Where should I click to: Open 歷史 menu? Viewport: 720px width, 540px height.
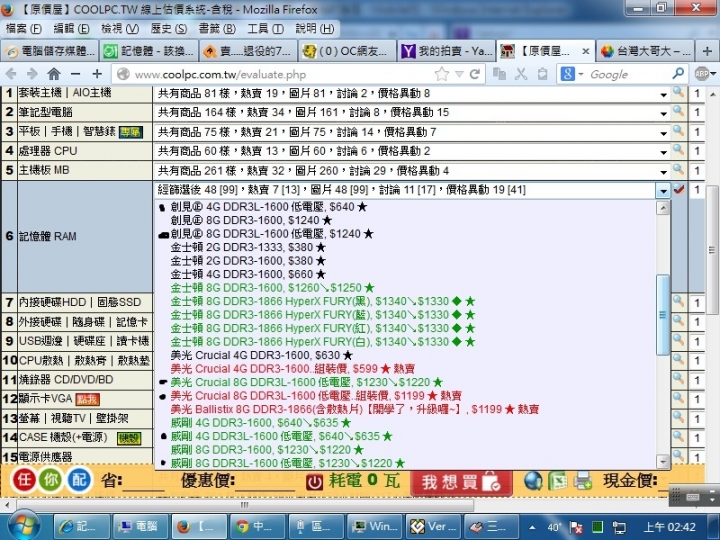169,28
